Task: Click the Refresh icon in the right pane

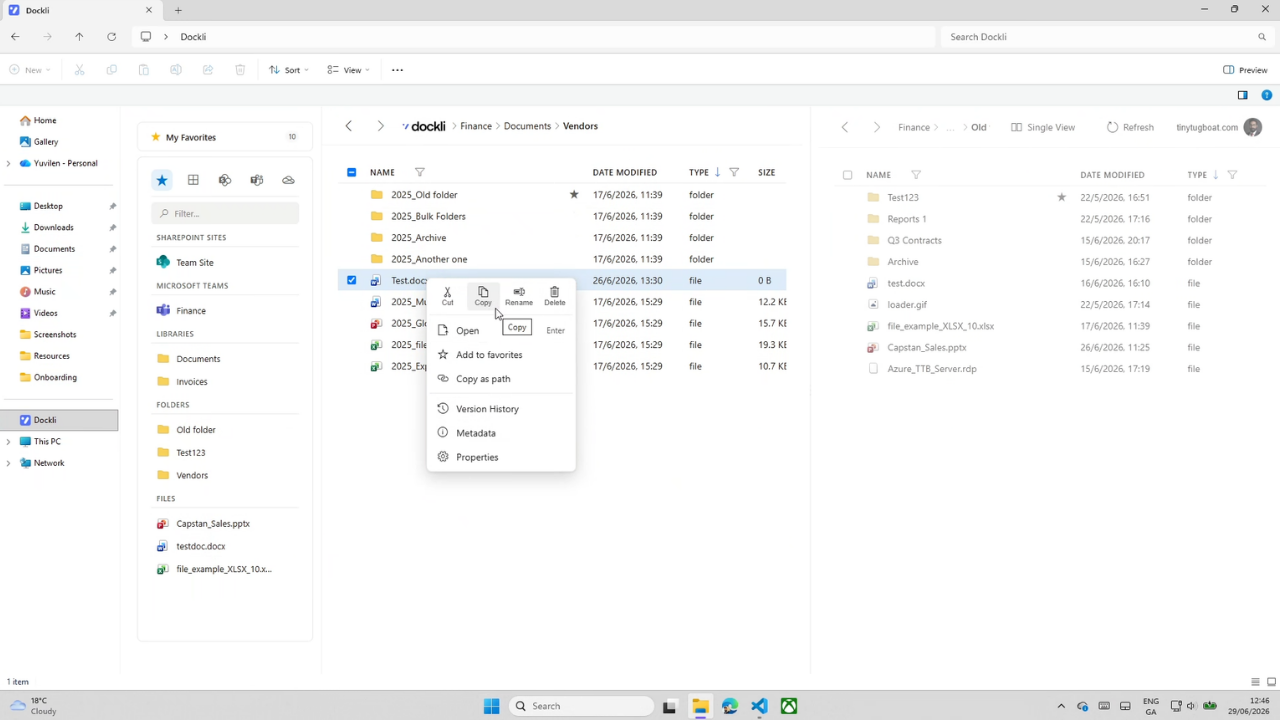Action: (x=1112, y=127)
